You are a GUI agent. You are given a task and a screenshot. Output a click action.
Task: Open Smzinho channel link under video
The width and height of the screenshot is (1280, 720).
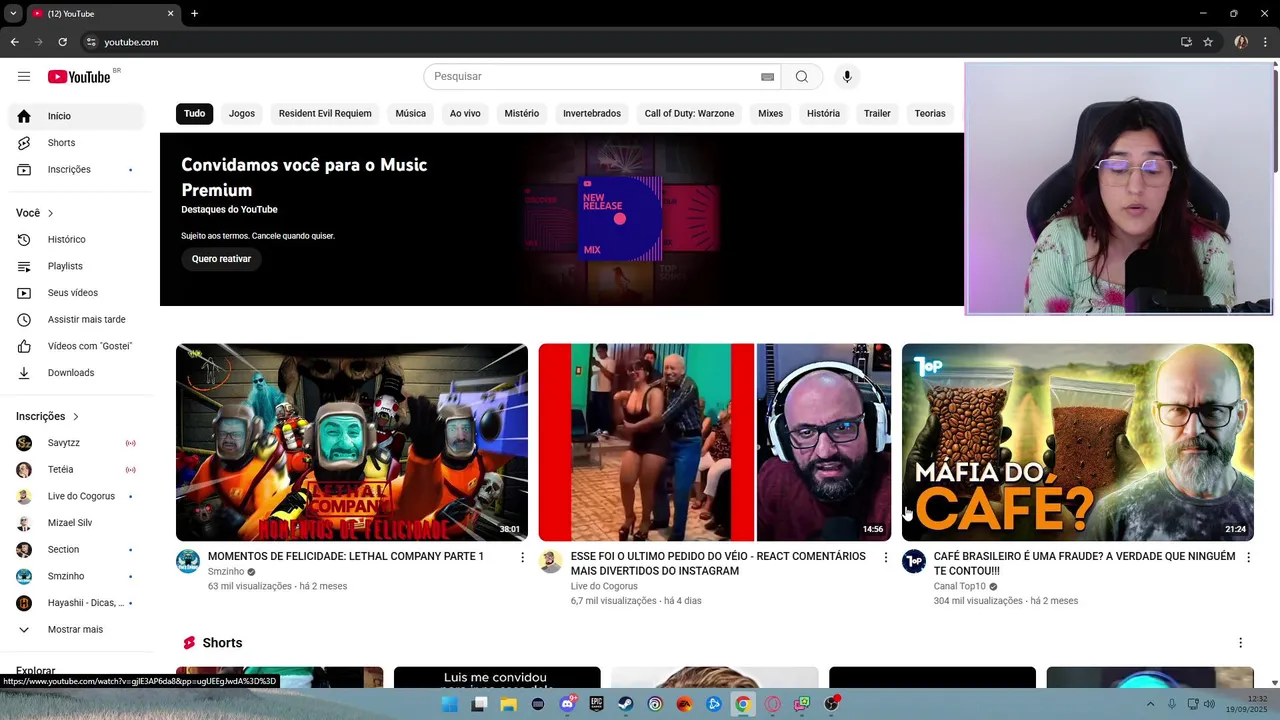click(x=226, y=572)
